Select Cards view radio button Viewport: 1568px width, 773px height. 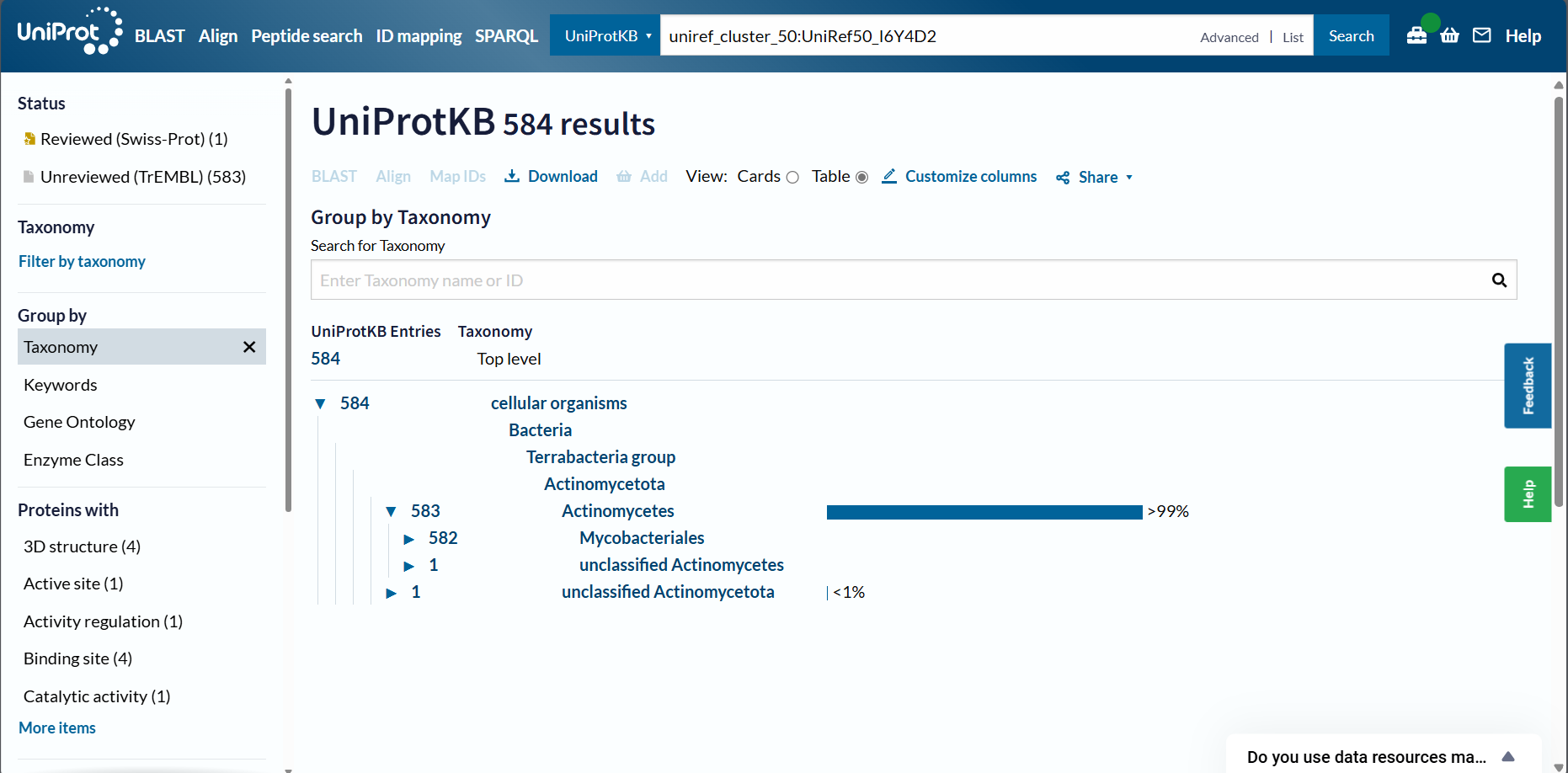[792, 177]
